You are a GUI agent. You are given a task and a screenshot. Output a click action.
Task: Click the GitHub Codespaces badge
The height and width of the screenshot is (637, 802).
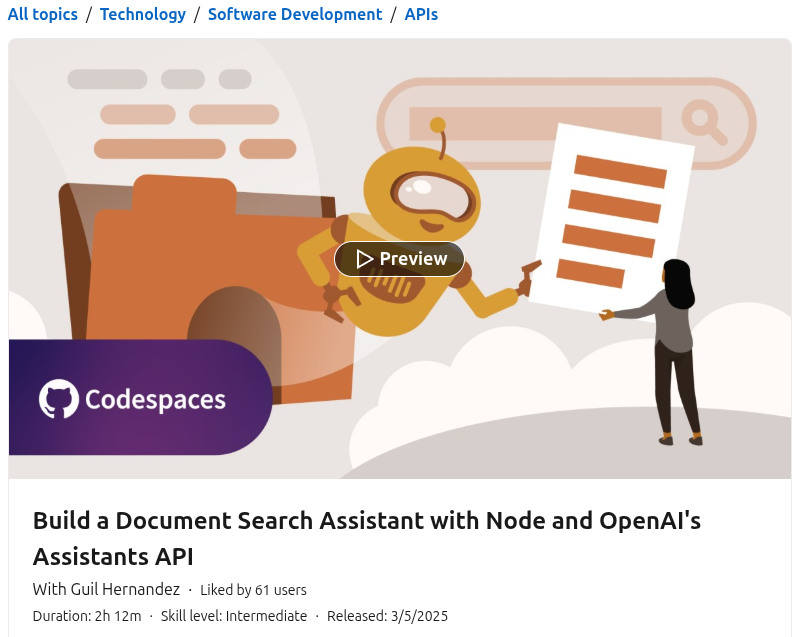(140, 398)
